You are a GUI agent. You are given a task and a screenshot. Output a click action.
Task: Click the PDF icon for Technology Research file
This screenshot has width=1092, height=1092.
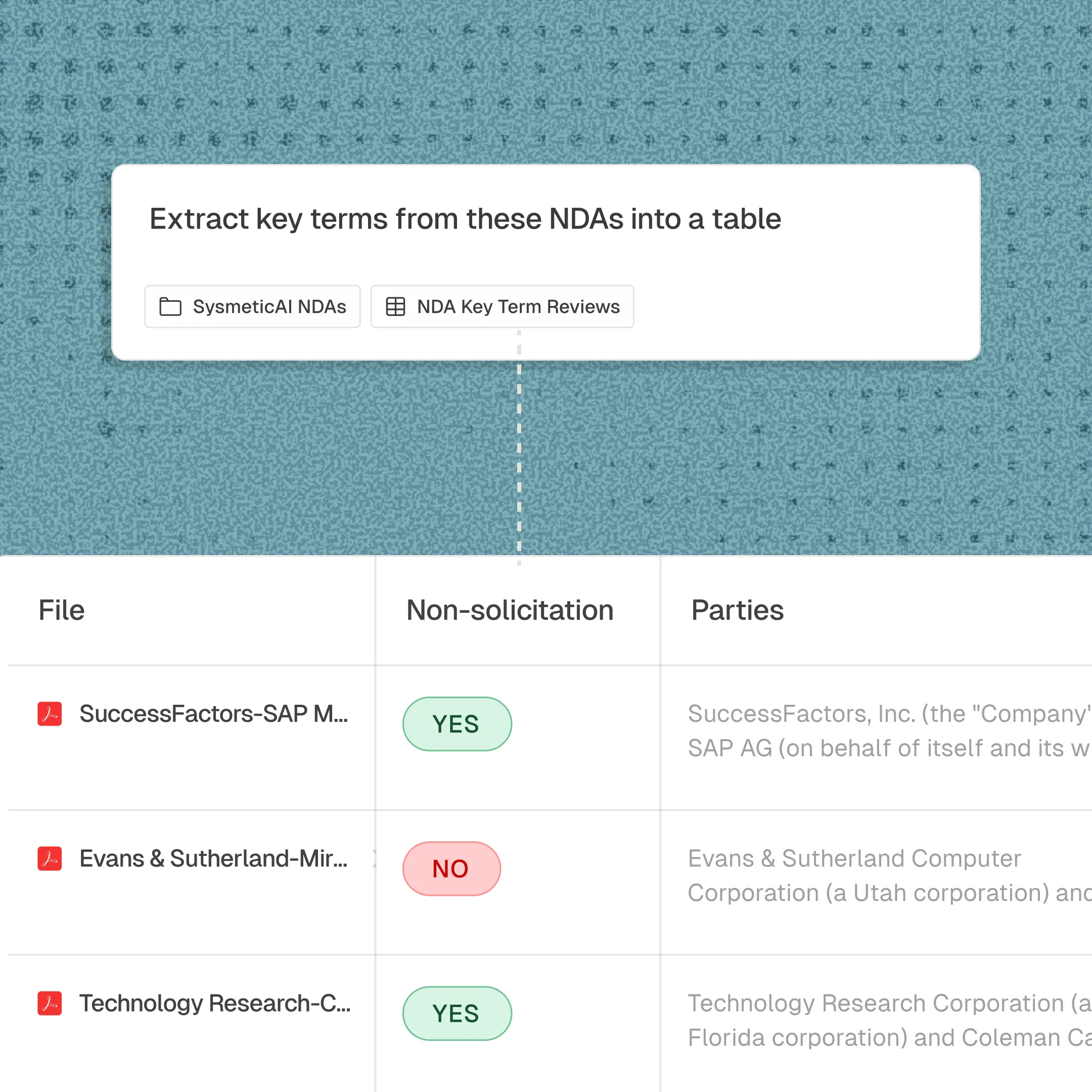(50, 1003)
